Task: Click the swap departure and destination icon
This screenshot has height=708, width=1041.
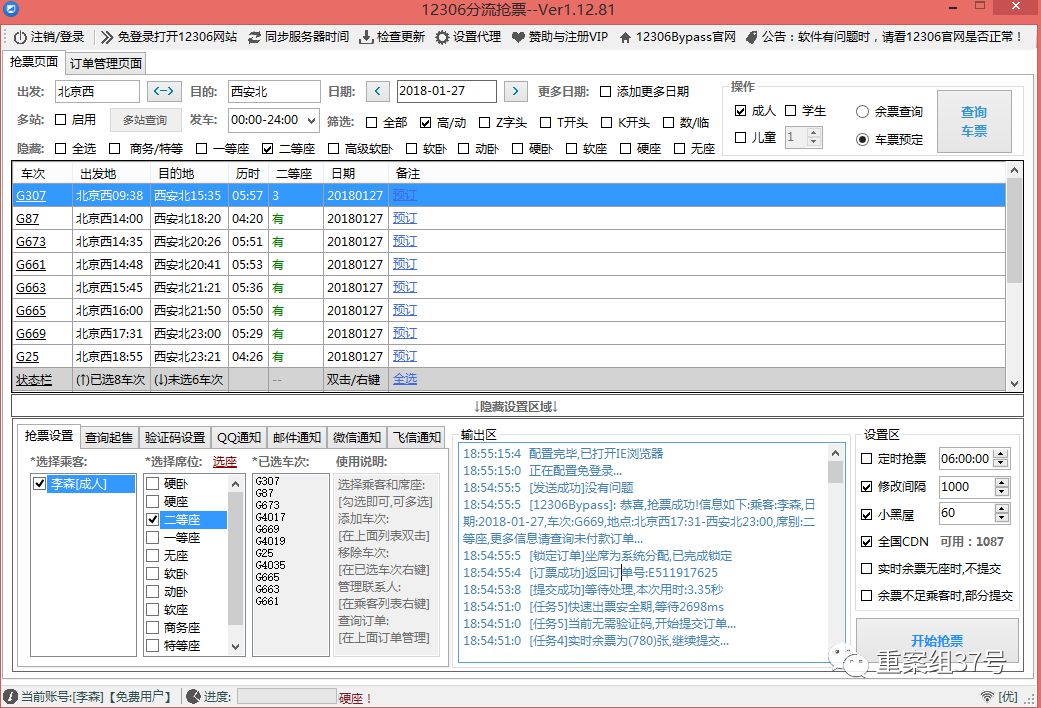Action: (x=162, y=90)
